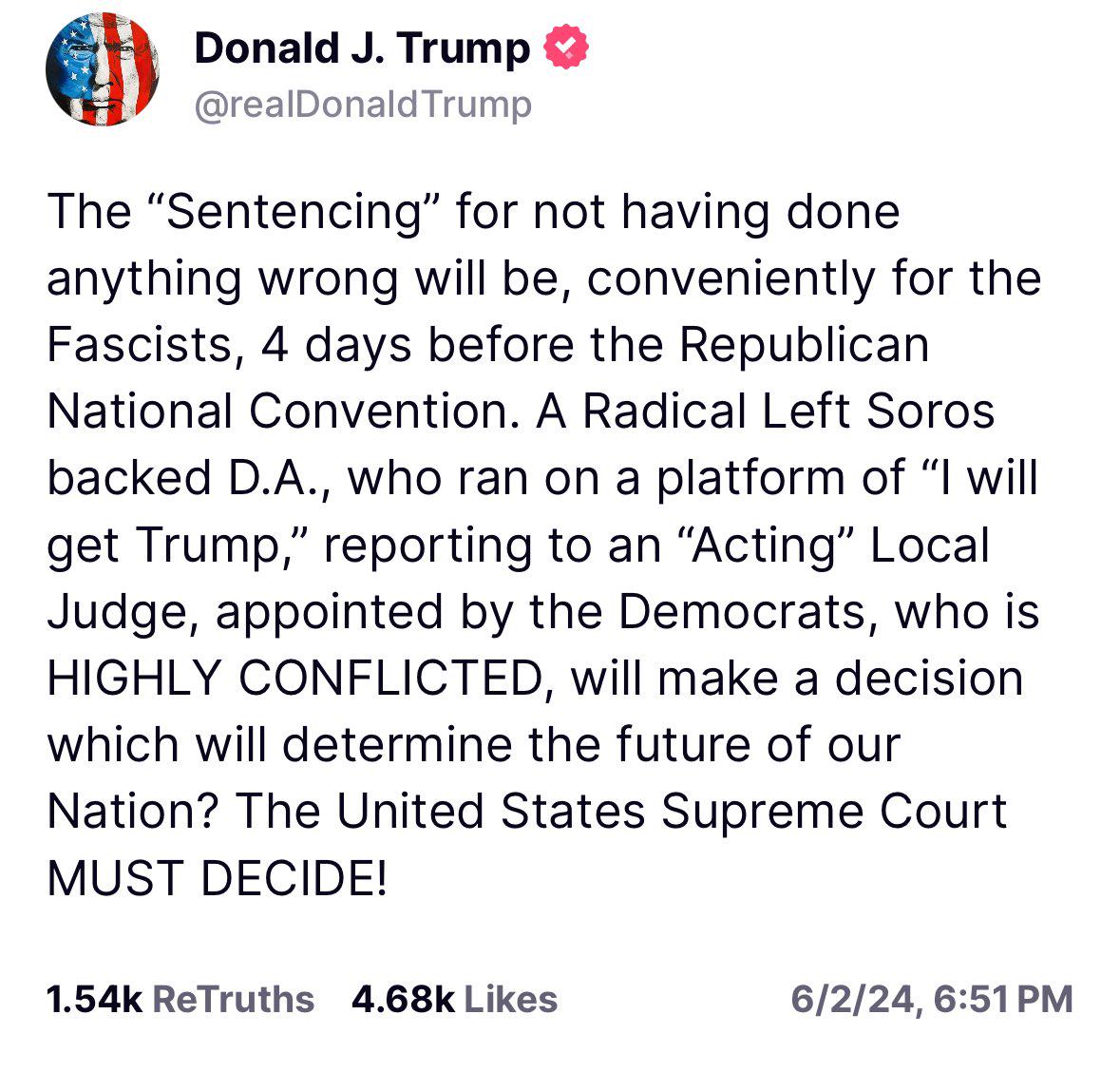Open the 6/2/24, 6:51 PM timestamp

pyautogui.click(x=931, y=999)
